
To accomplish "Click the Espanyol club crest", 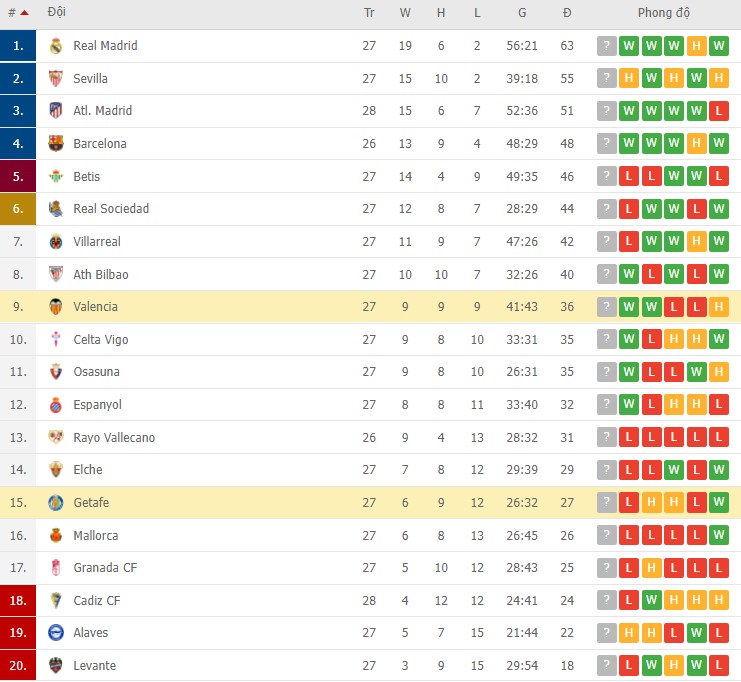I will [x=56, y=405].
